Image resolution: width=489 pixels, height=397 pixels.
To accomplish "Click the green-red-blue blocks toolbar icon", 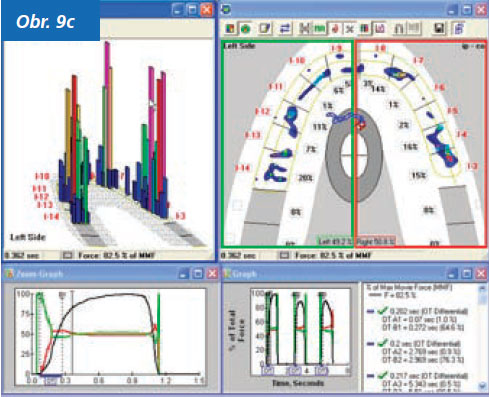I will (x=364, y=29).
